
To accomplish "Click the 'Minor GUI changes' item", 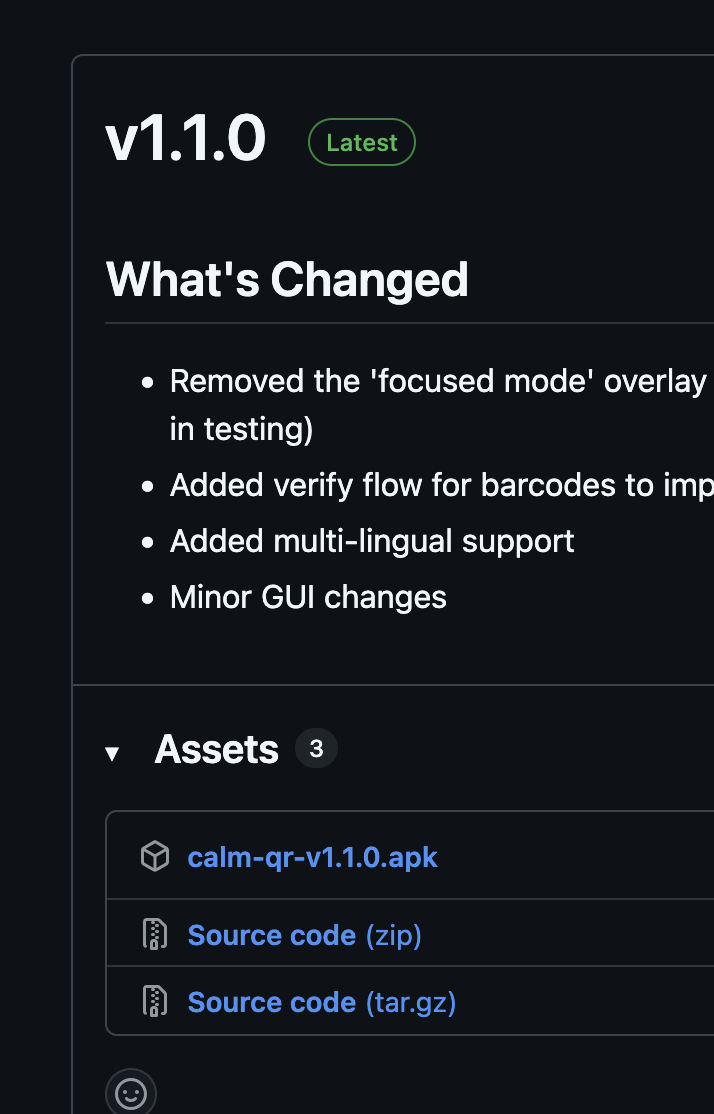I will pos(308,597).
